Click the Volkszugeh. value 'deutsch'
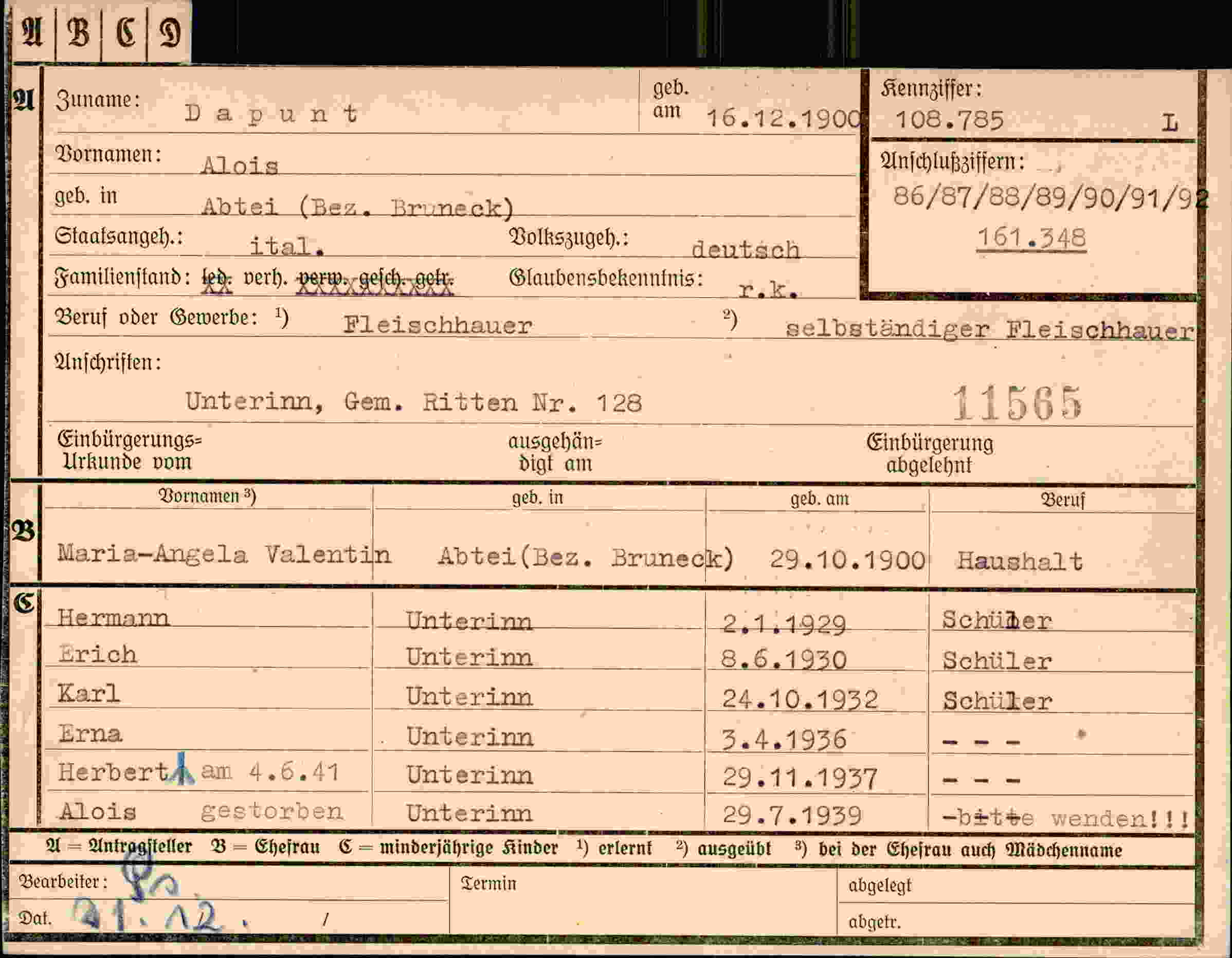1232x958 pixels. (x=746, y=249)
